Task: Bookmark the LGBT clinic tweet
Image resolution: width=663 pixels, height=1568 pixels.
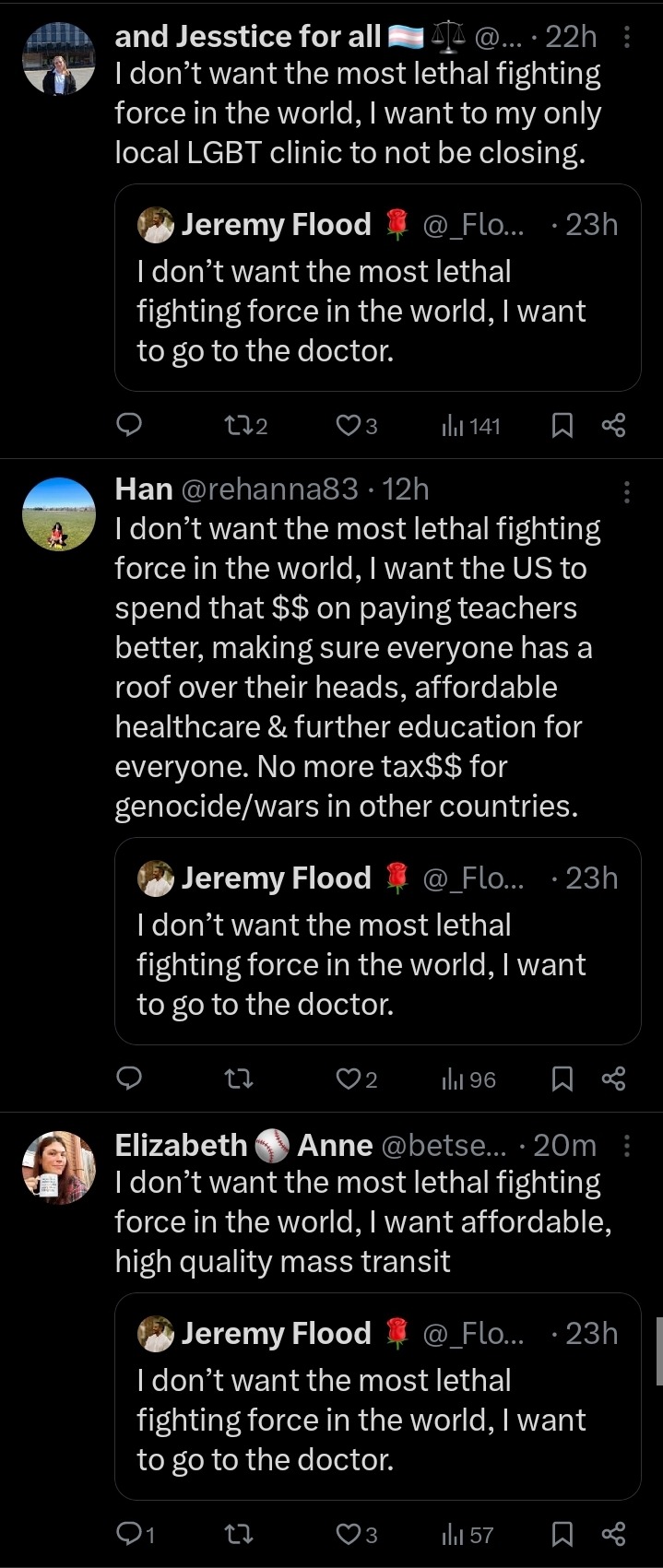Action: tap(562, 425)
